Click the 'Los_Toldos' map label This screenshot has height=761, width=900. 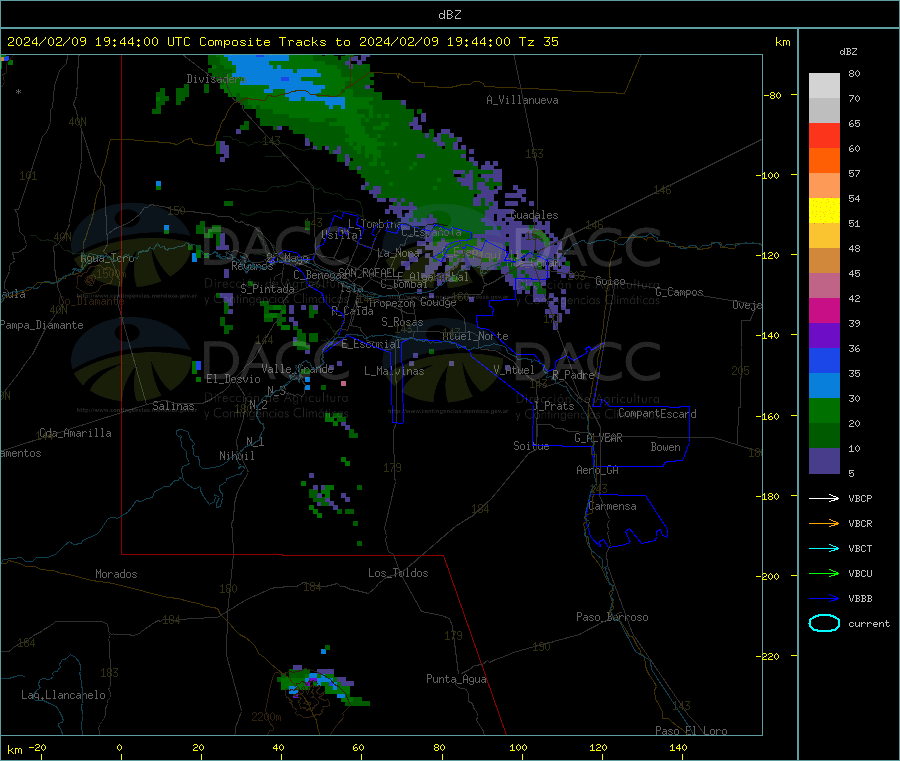(398, 573)
